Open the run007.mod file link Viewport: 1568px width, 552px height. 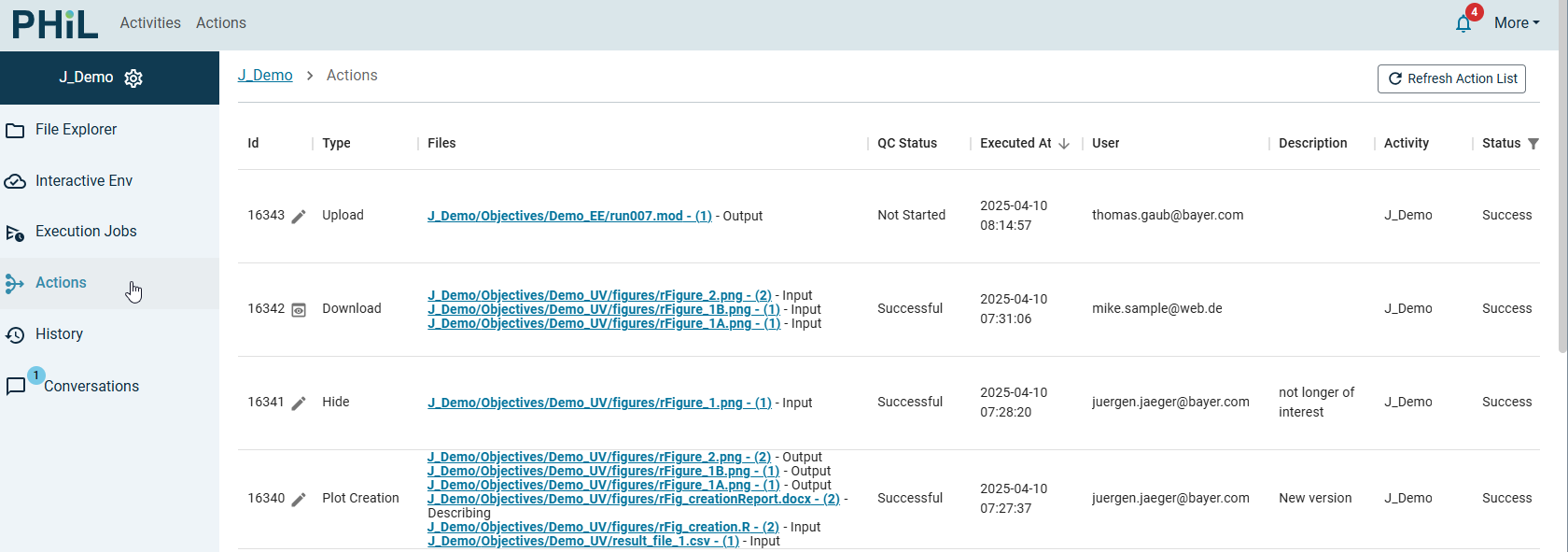(569, 216)
